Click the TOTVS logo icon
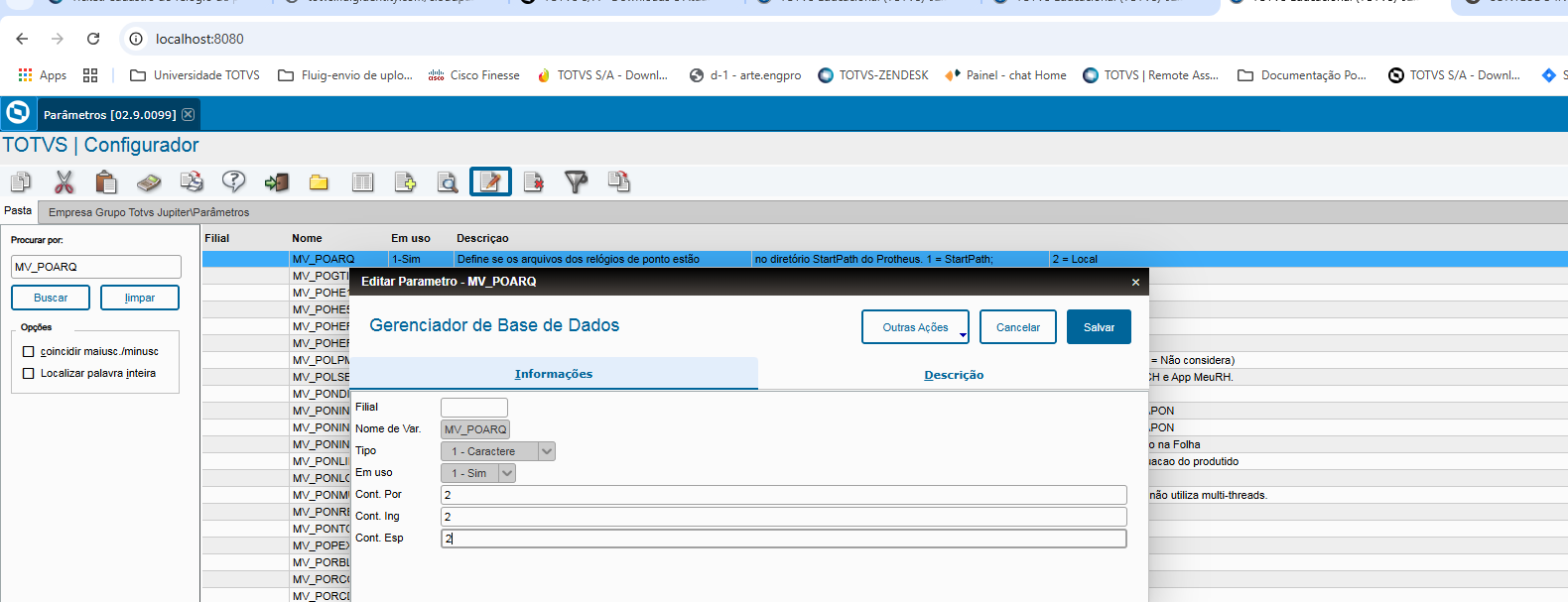 tap(18, 113)
